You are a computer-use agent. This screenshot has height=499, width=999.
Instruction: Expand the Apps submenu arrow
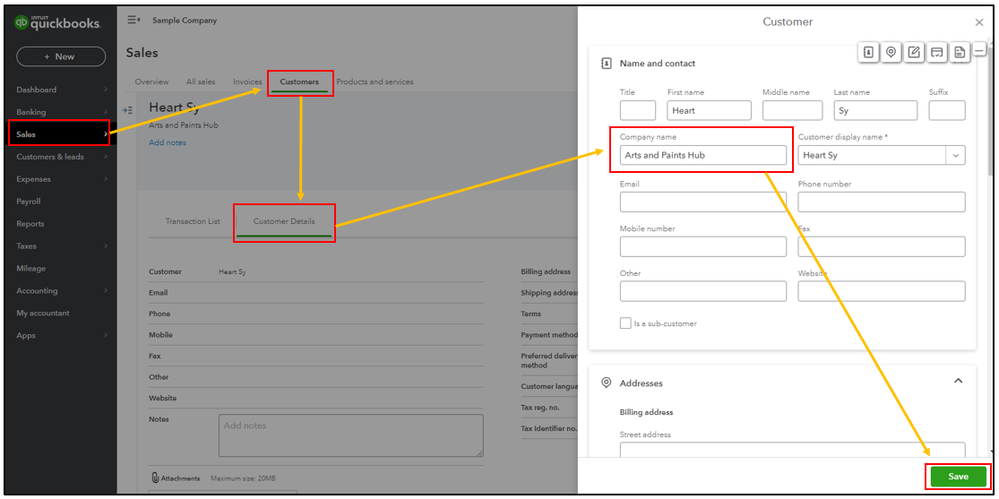pos(106,335)
